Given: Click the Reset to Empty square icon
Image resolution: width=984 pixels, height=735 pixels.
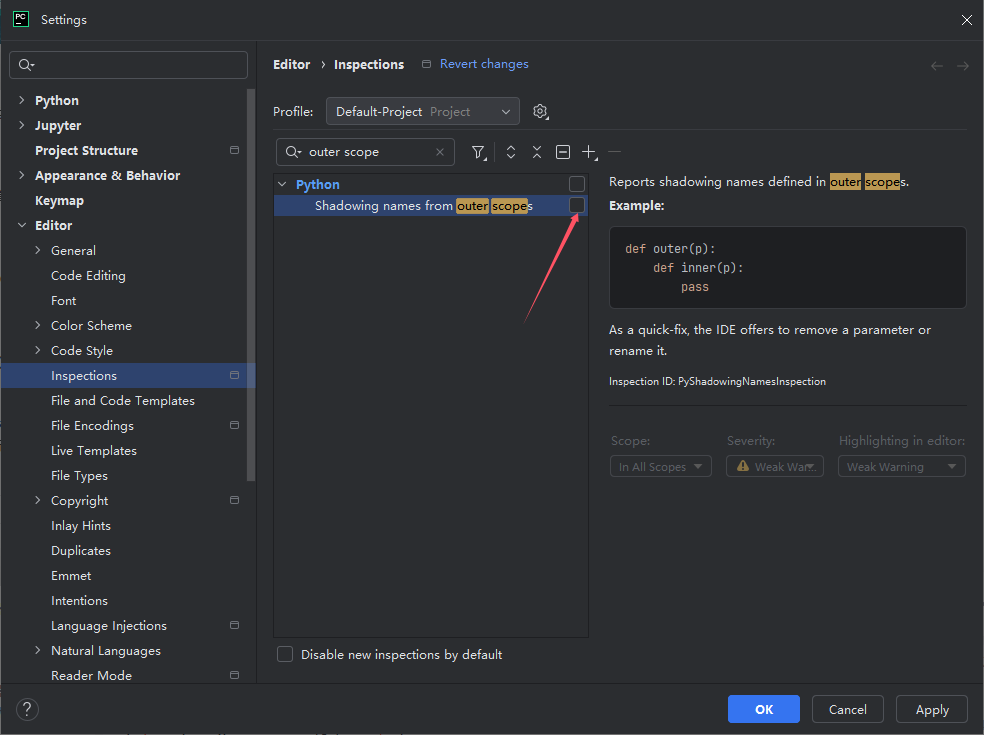Looking at the screenshot, I should coord(563,152).
